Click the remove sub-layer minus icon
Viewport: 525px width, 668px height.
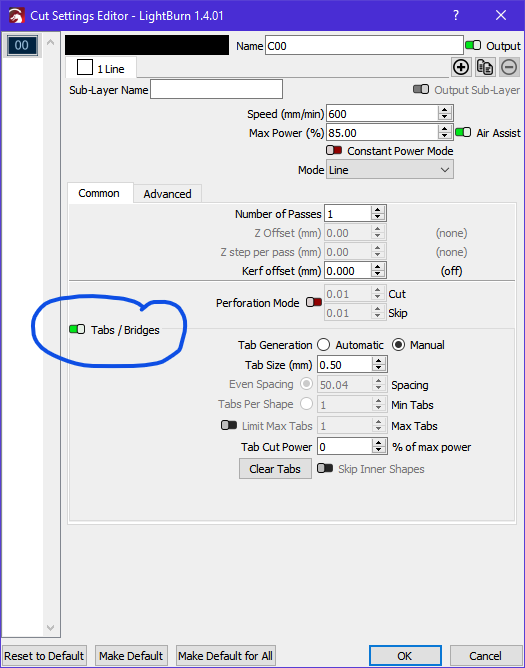[x=509, y=67]
